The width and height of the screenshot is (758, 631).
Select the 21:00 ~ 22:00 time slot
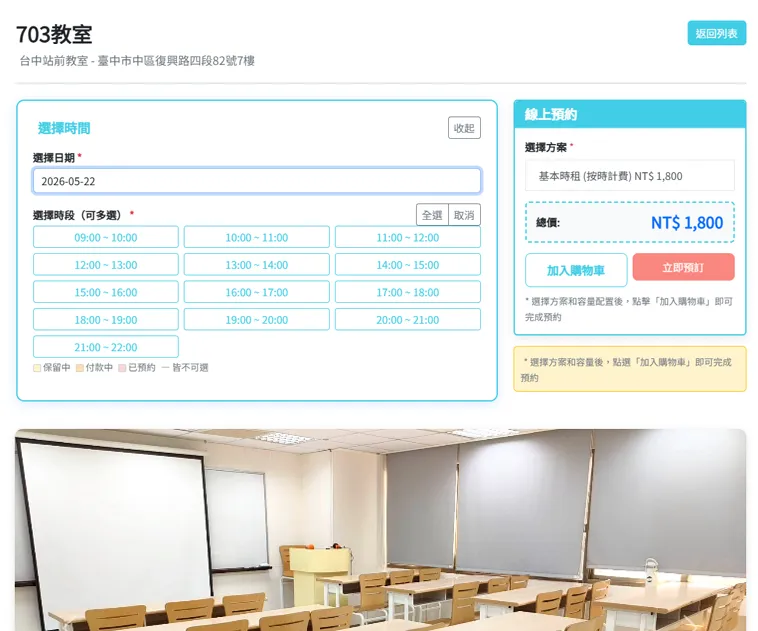tap(105, 347)
